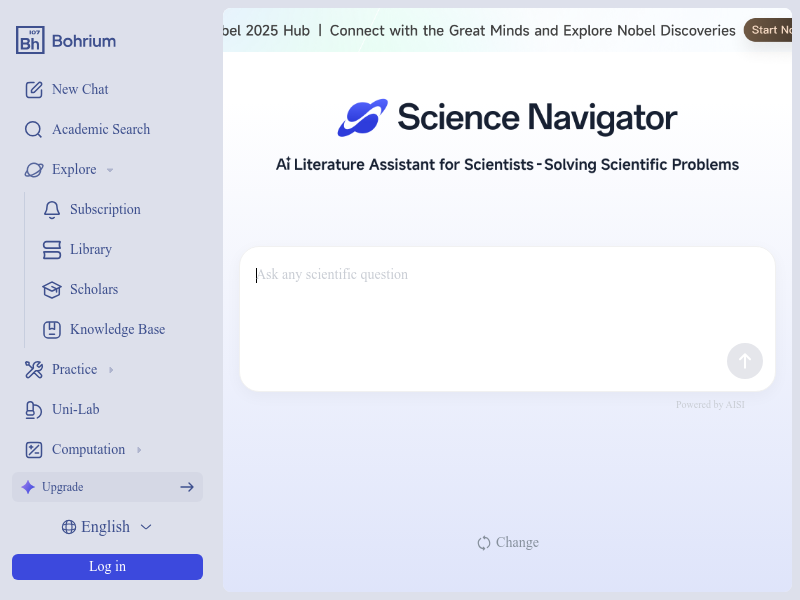
Task: Expand the Practice submenu arrow
Action: click(111, 370)
